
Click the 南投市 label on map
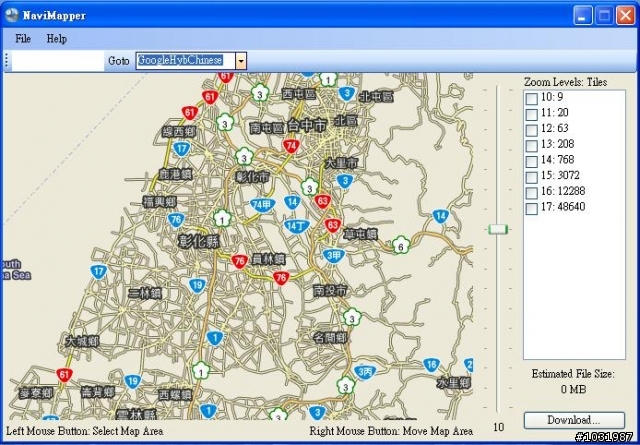coord(330,290)
